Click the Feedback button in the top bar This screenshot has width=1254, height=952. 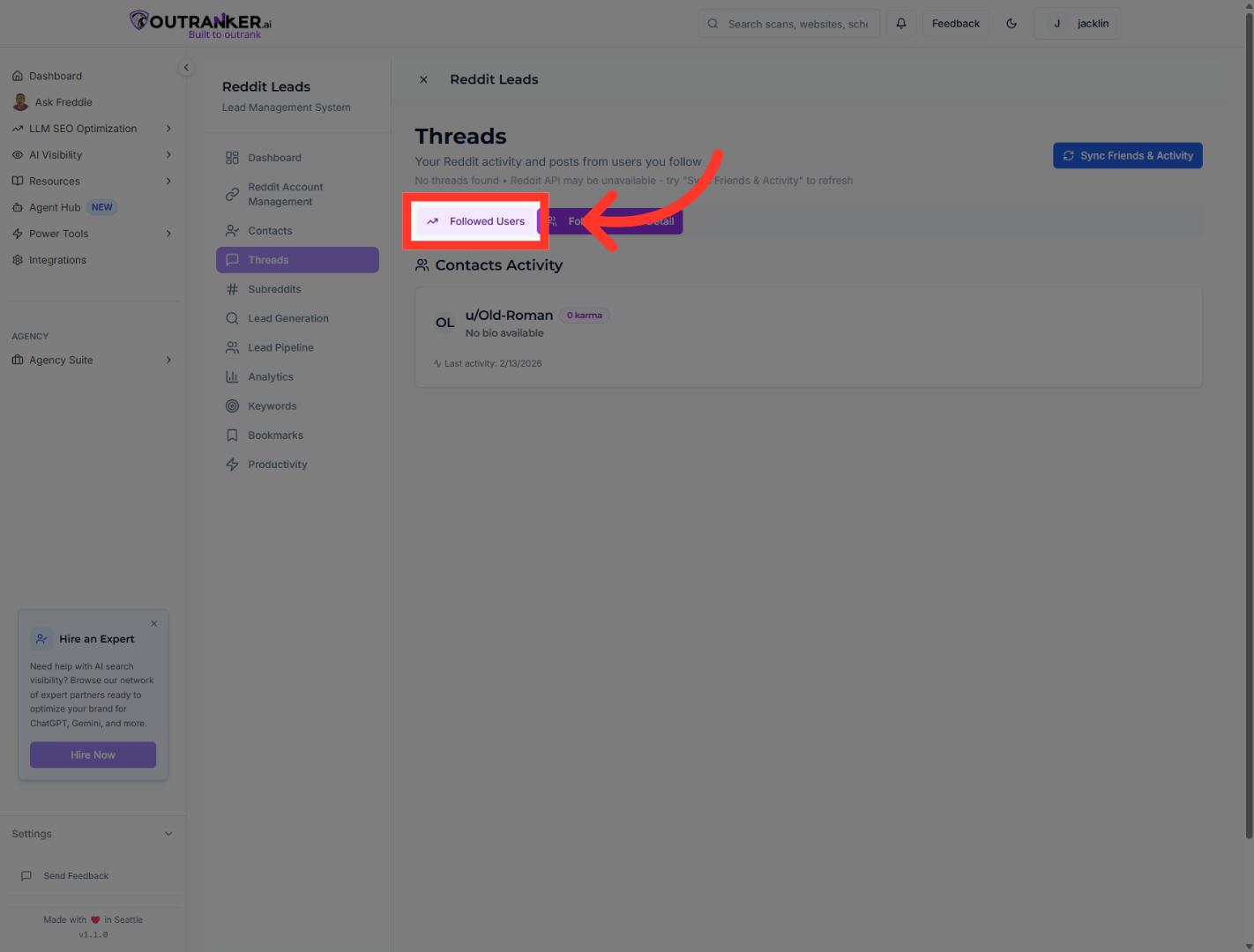coord(956,24)
